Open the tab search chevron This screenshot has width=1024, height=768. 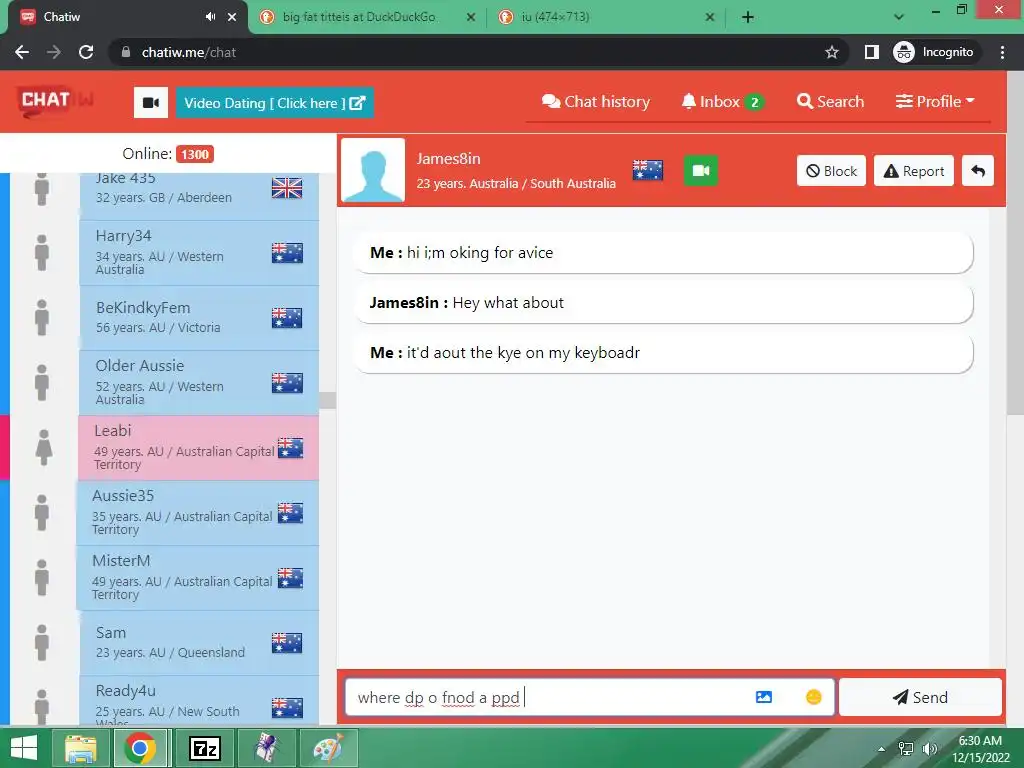click(x=899, y=17)
